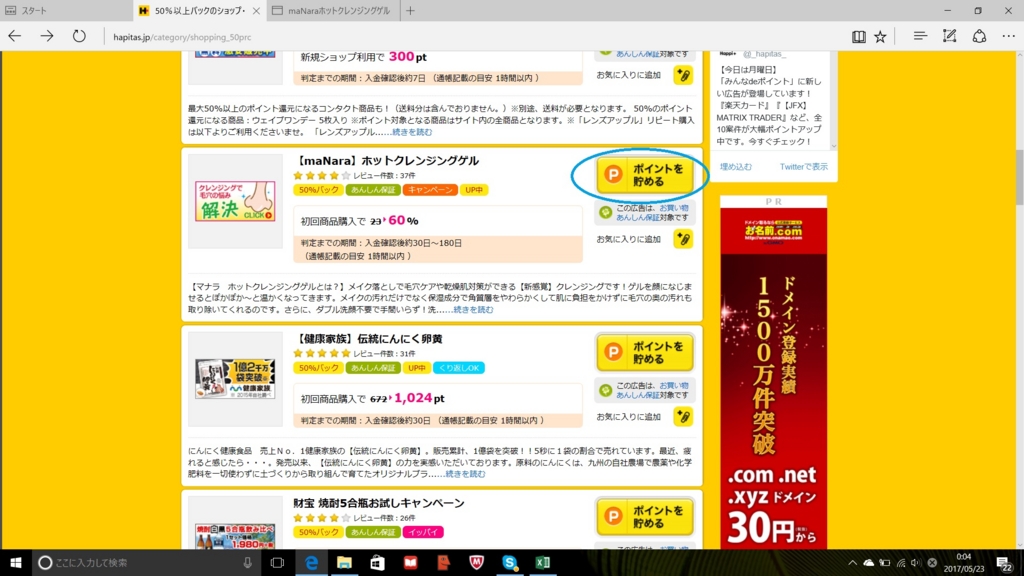Open volume control in system tray
The height and width of the screenshot is (576, 1024).
(916, 562)
